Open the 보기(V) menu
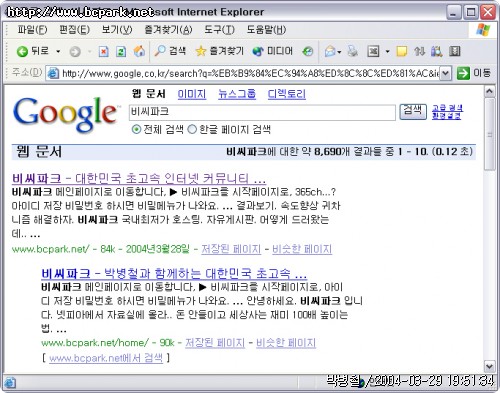The height and width of the screenshot is (393, 500). [x=117, y=30]
